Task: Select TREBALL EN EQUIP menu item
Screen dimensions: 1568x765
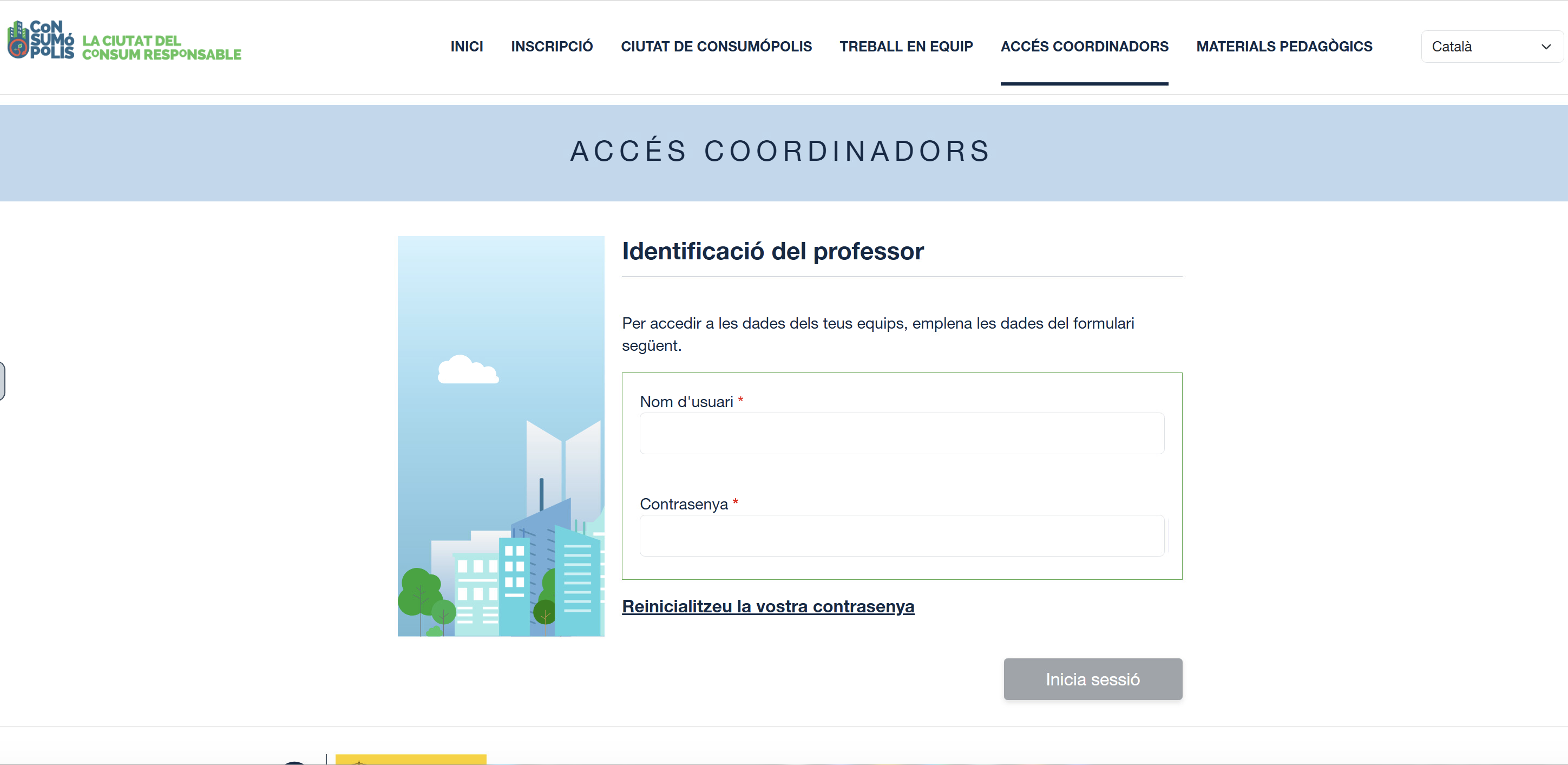Action: pos(906,47)
